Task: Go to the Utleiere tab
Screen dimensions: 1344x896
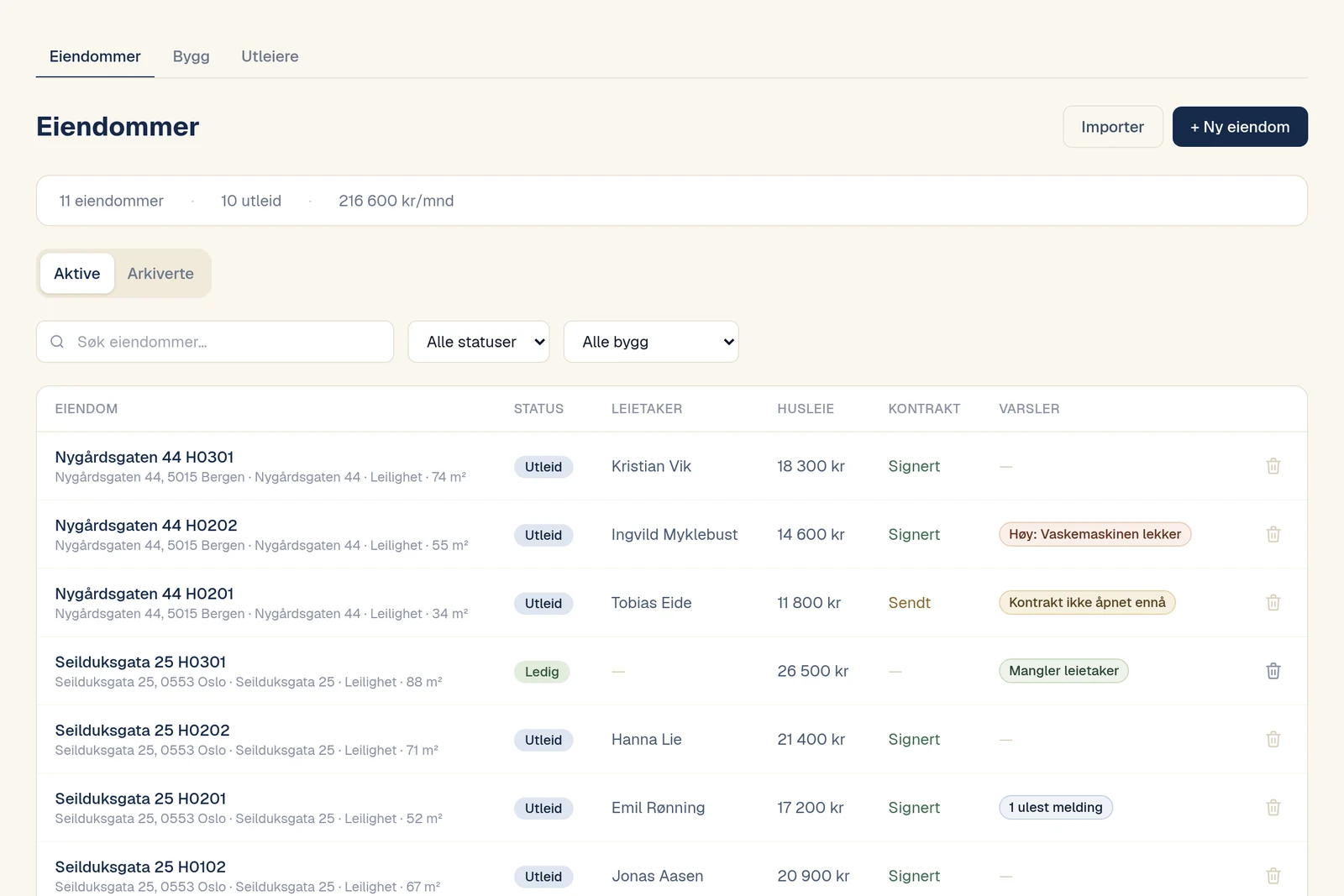Action: tap(270, 56)
